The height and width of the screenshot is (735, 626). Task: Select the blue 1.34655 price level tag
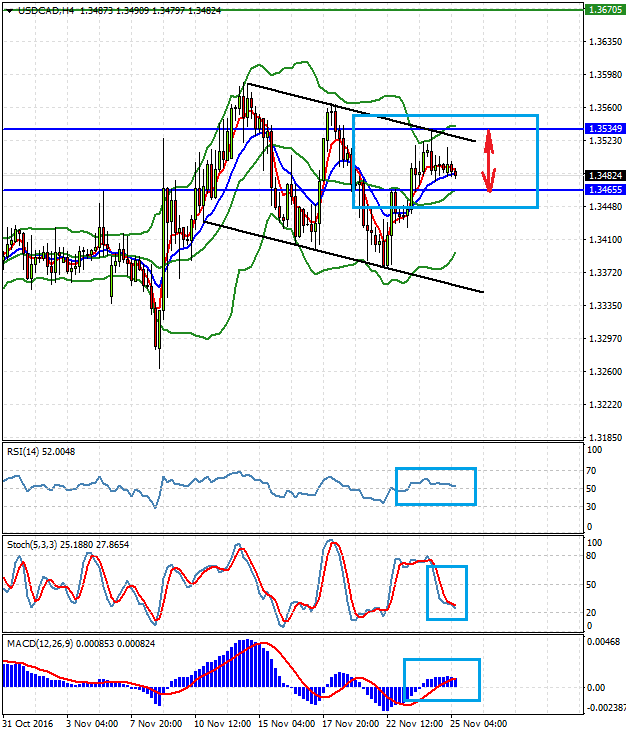[605, 190]
